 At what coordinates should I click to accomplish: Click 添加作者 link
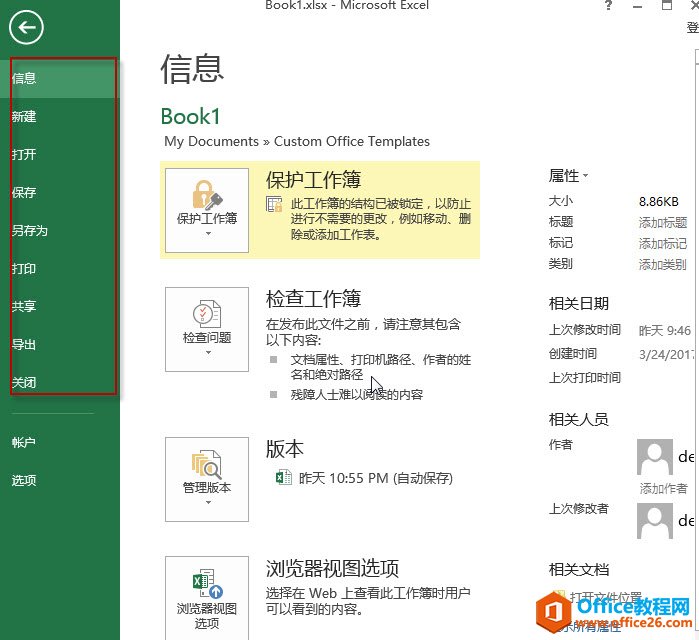tap(663, 488)
